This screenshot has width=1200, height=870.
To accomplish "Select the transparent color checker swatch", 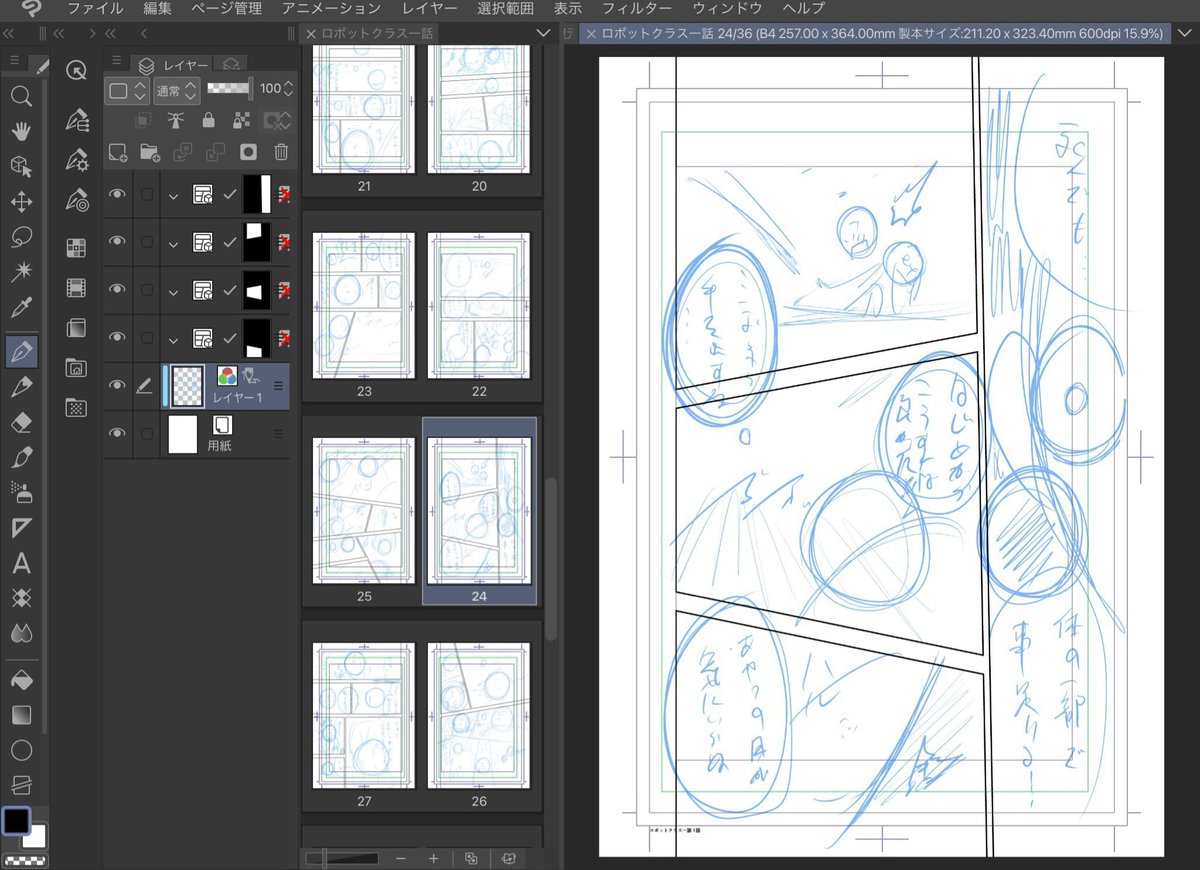I will coord(23,862).
